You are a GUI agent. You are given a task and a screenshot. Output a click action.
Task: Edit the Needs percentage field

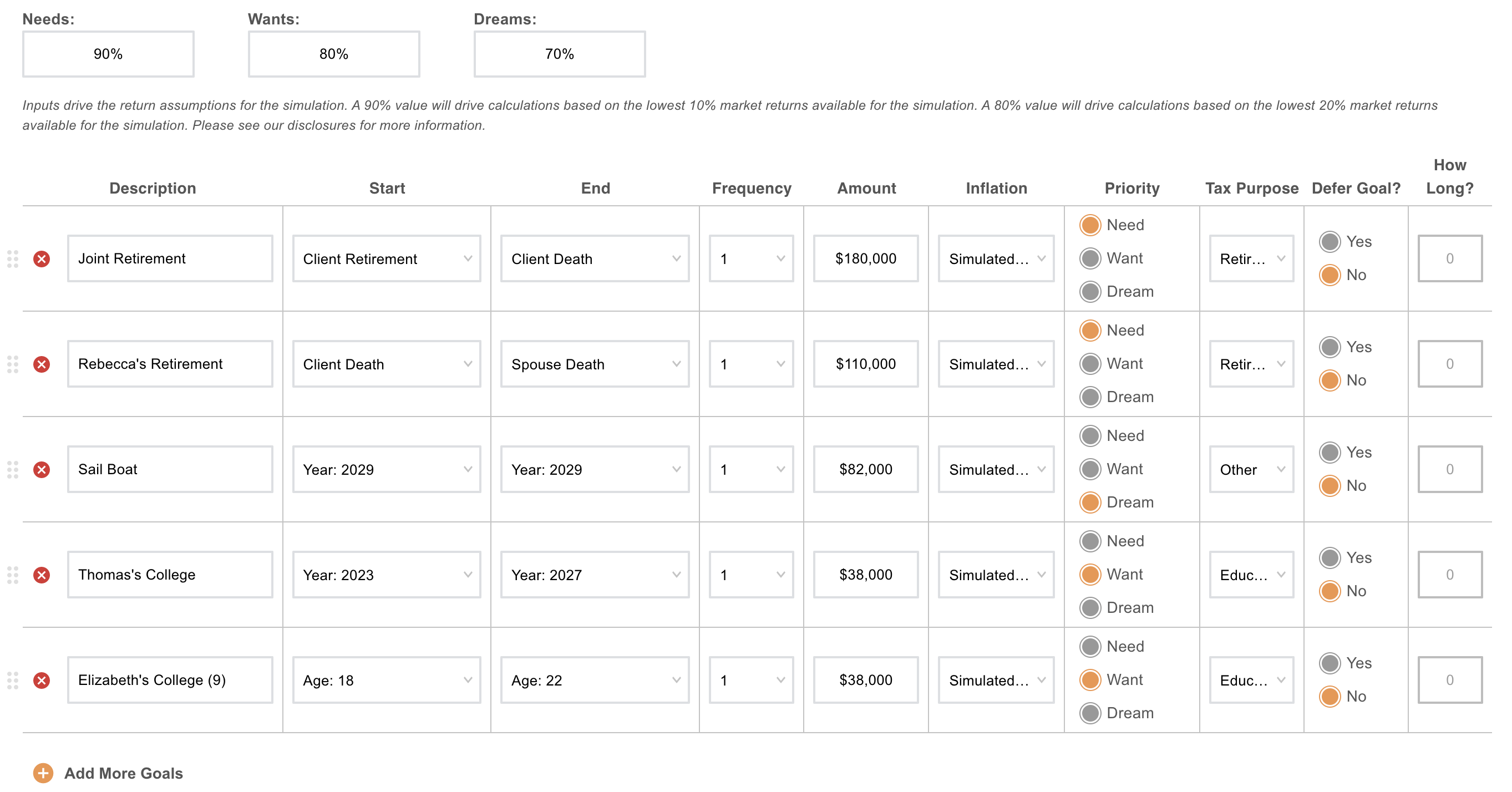[108, 54]
